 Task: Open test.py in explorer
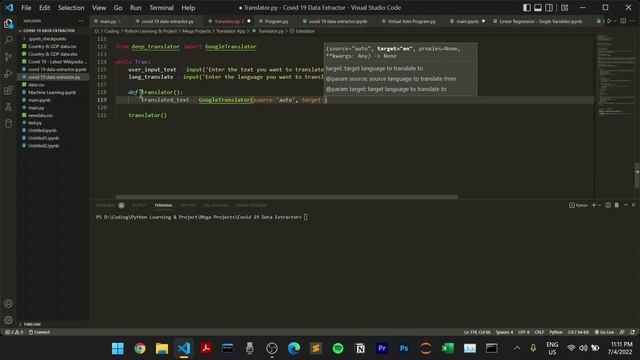[35, 123]
